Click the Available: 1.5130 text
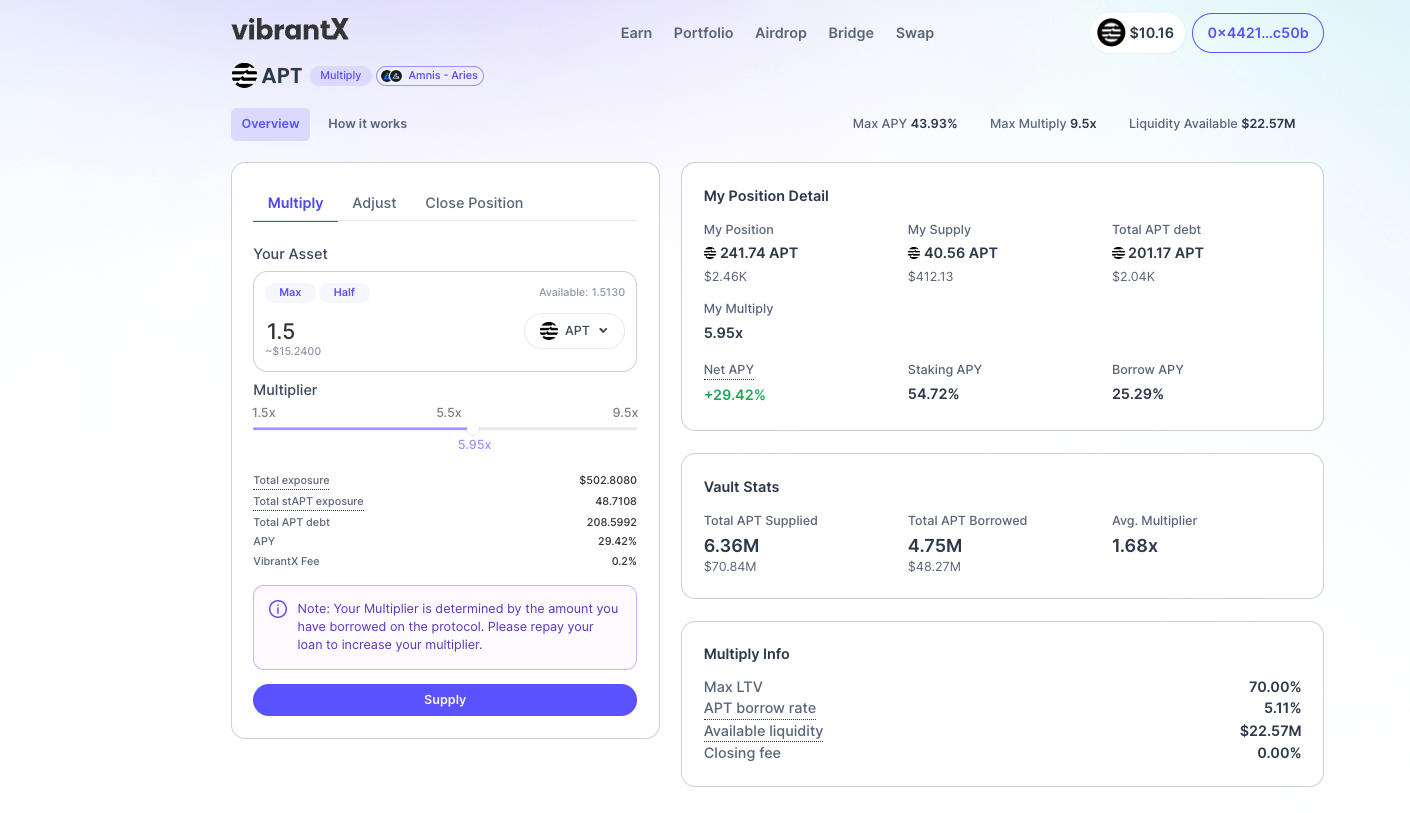1410x813 pixels. pyautogui.click(x=582, y=292)
